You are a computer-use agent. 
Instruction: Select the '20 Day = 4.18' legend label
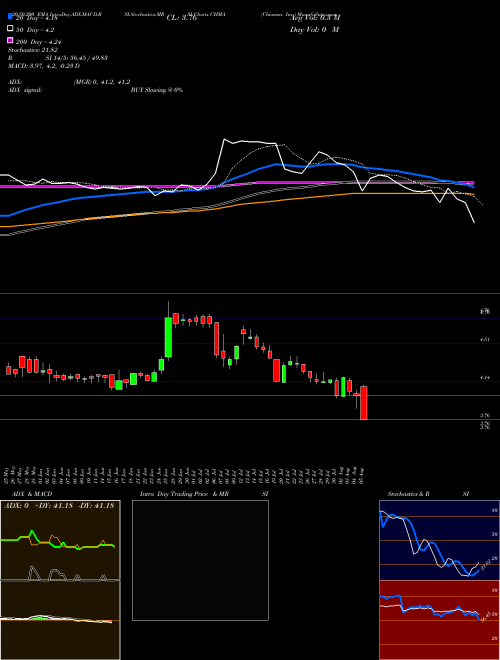(36, 18)
